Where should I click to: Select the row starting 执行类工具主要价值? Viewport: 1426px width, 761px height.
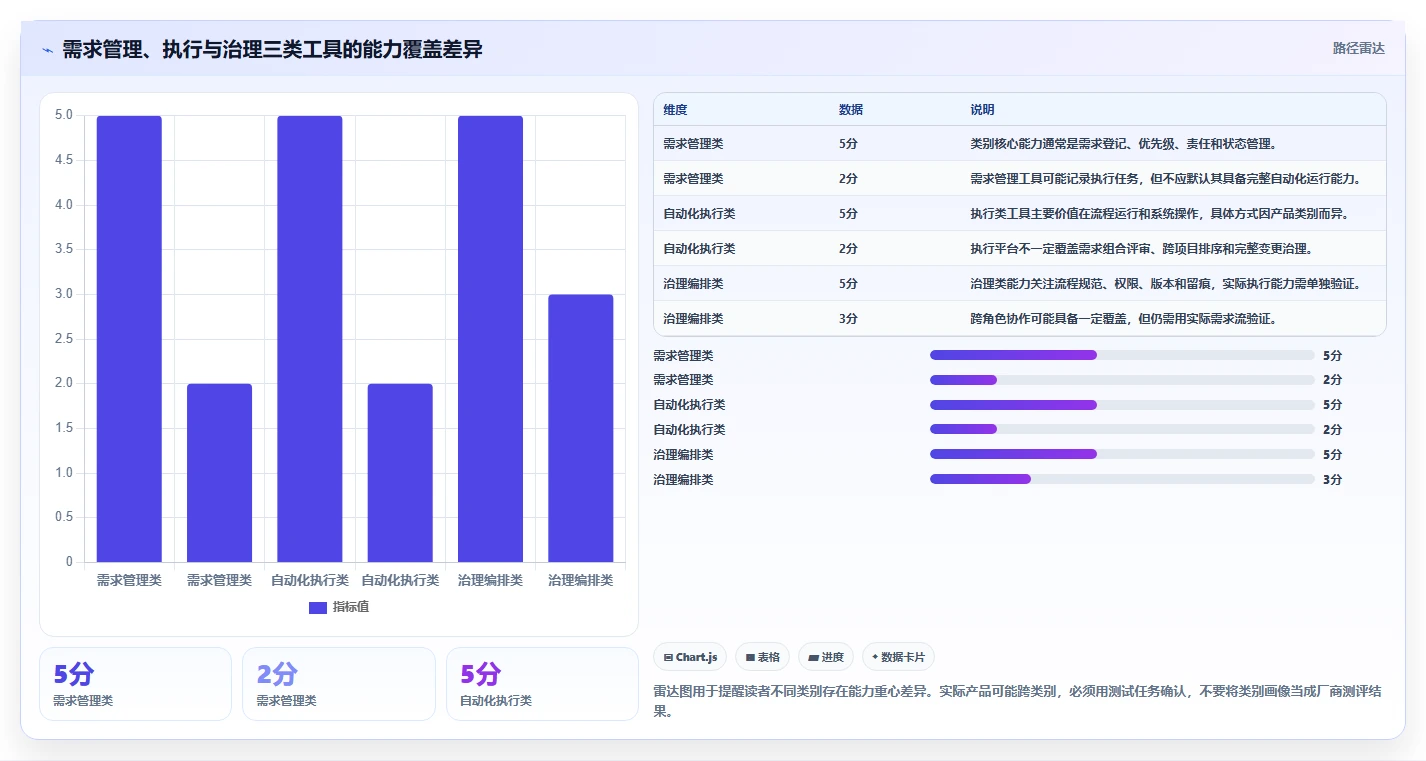point(1020,214)
